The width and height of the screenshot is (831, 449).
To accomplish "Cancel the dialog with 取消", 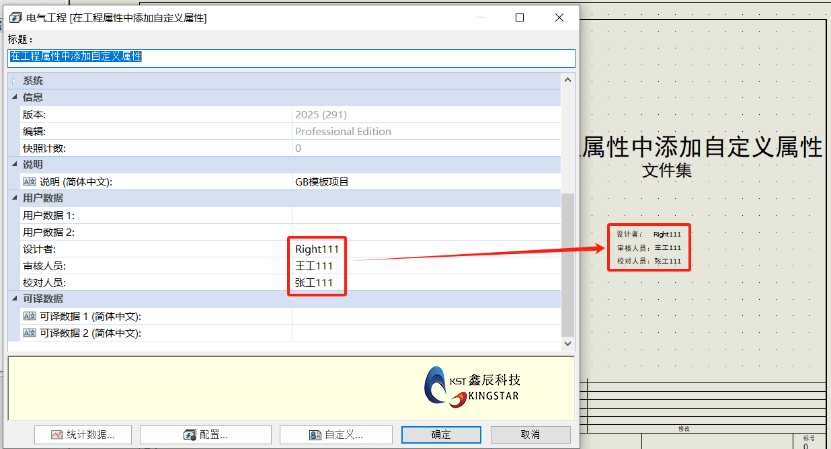I will pyautogui.click(x=530, y=435).
